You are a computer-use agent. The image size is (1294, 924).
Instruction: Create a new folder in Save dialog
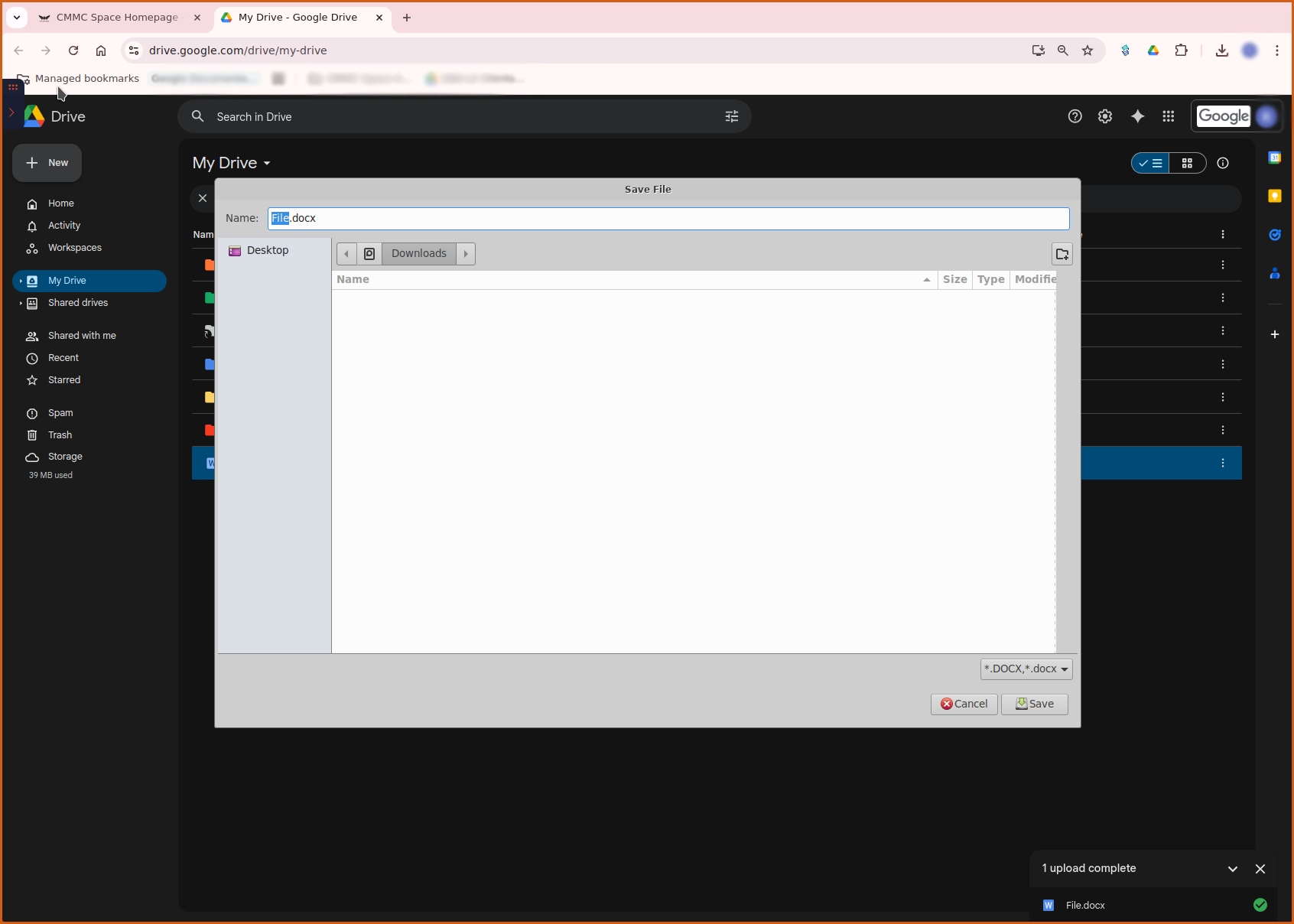(x=1062, y=254)
